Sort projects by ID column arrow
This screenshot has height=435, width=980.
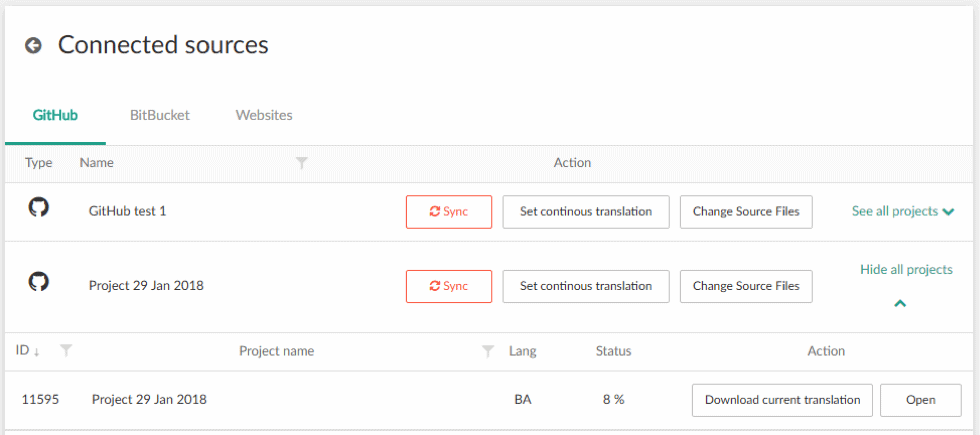point(37,352)
